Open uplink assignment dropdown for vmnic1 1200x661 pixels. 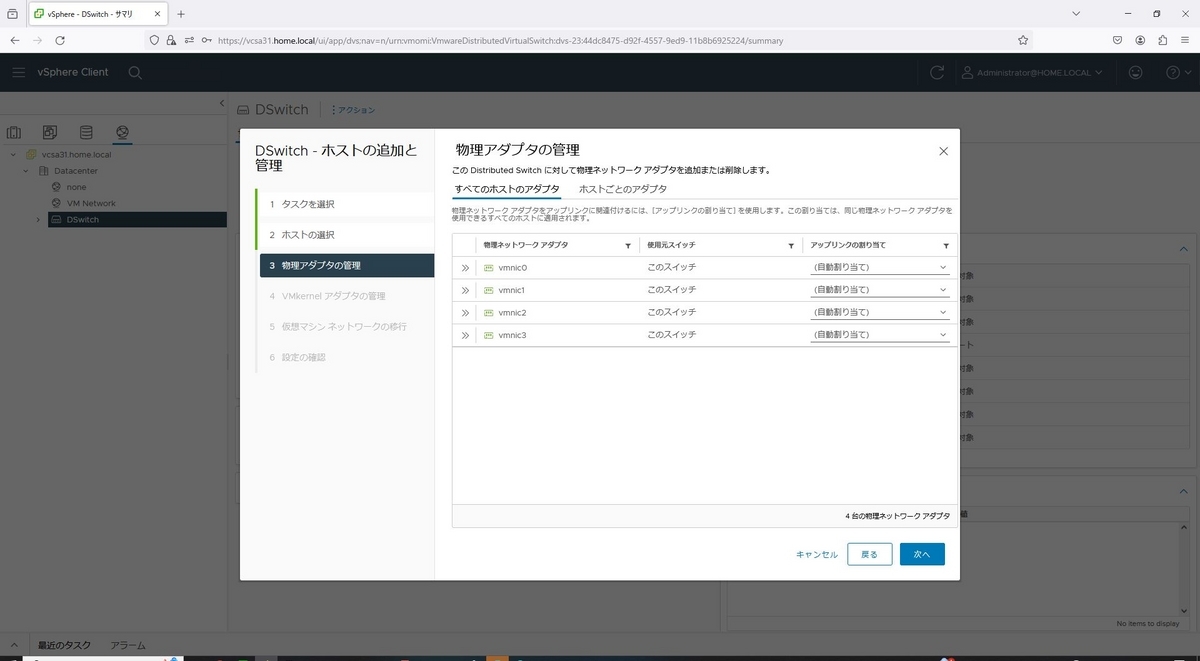pos(880,290)
